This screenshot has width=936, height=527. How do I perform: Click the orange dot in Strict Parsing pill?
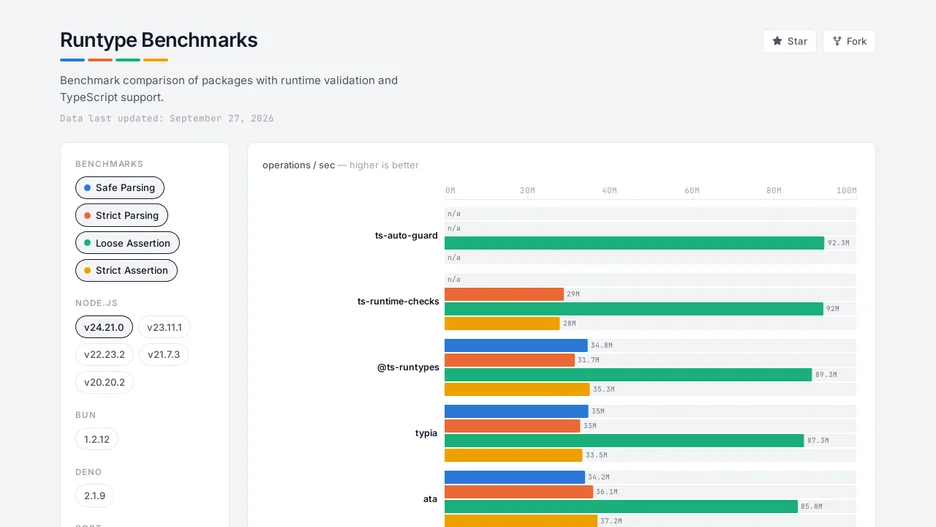pyautogui.click(x=87, y=215)
